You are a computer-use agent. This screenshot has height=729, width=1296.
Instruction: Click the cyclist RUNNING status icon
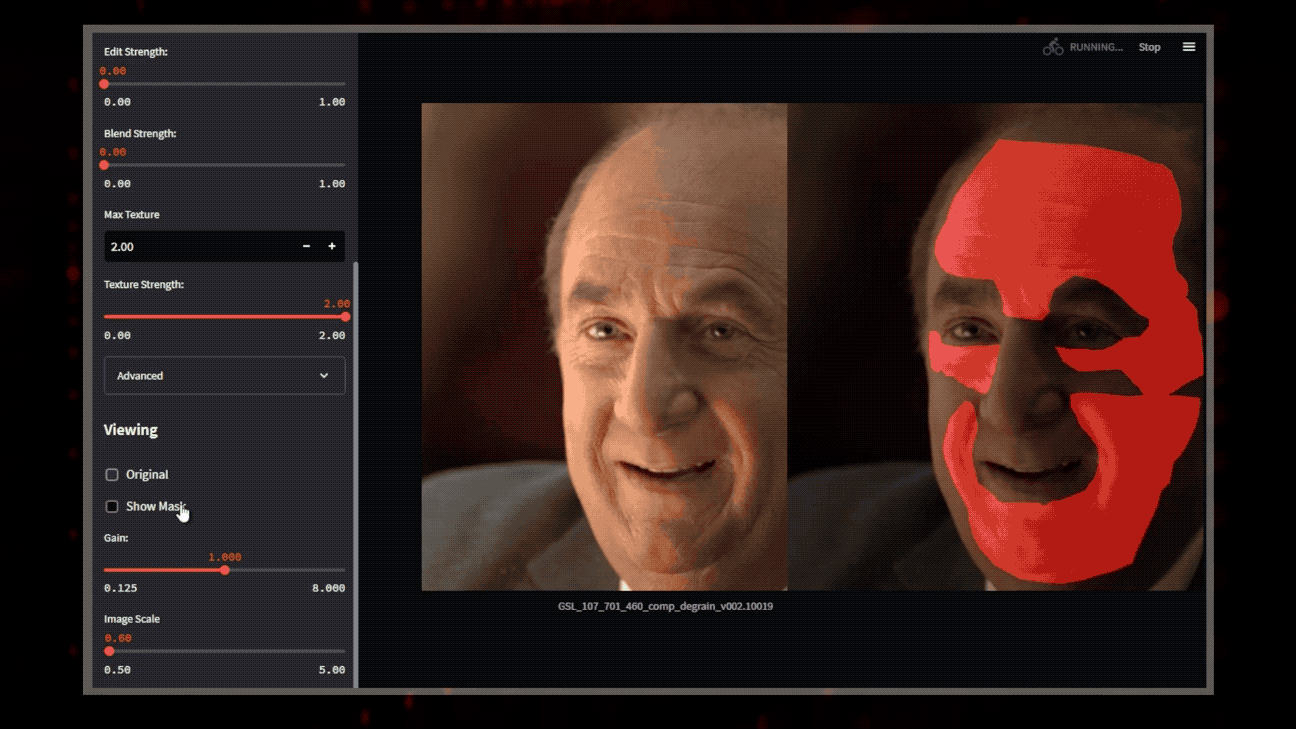click(1051, 46)
